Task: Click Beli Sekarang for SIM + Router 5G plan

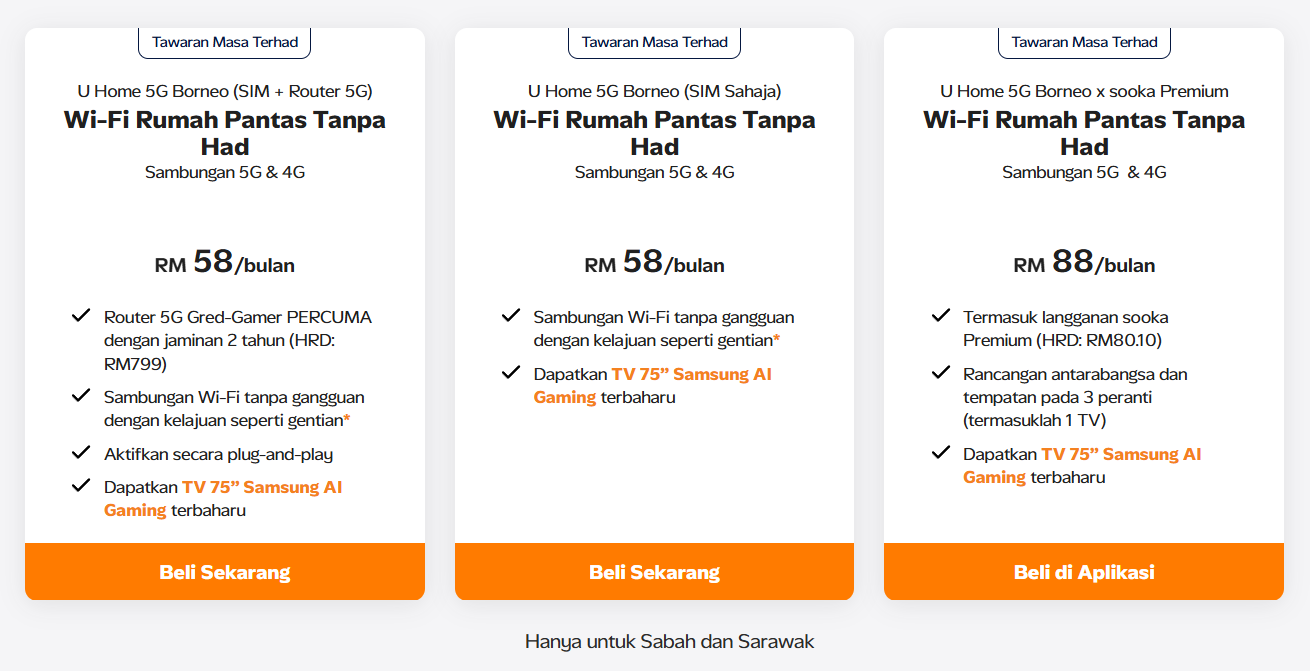Action: pyautogui.click(x=225, y=572)
